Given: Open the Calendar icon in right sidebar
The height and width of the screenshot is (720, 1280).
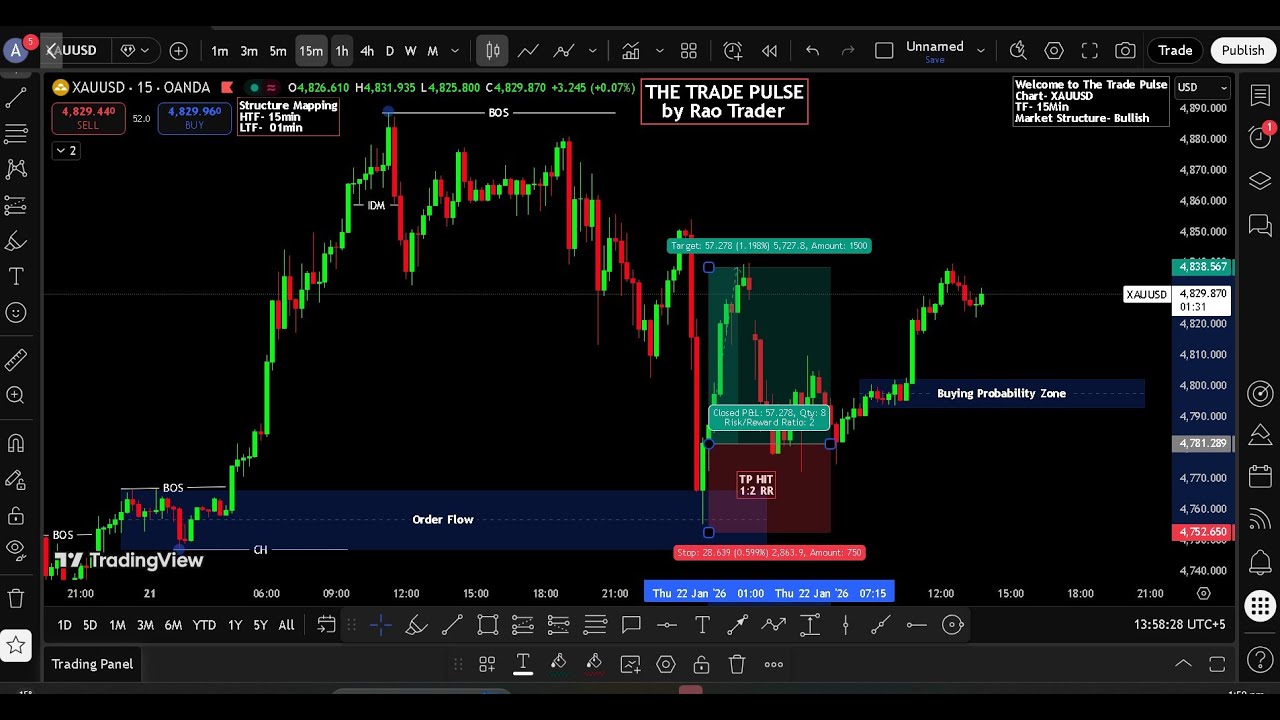Looking at the screenshot, I should pyautogui.click(x=1260, y=477).
